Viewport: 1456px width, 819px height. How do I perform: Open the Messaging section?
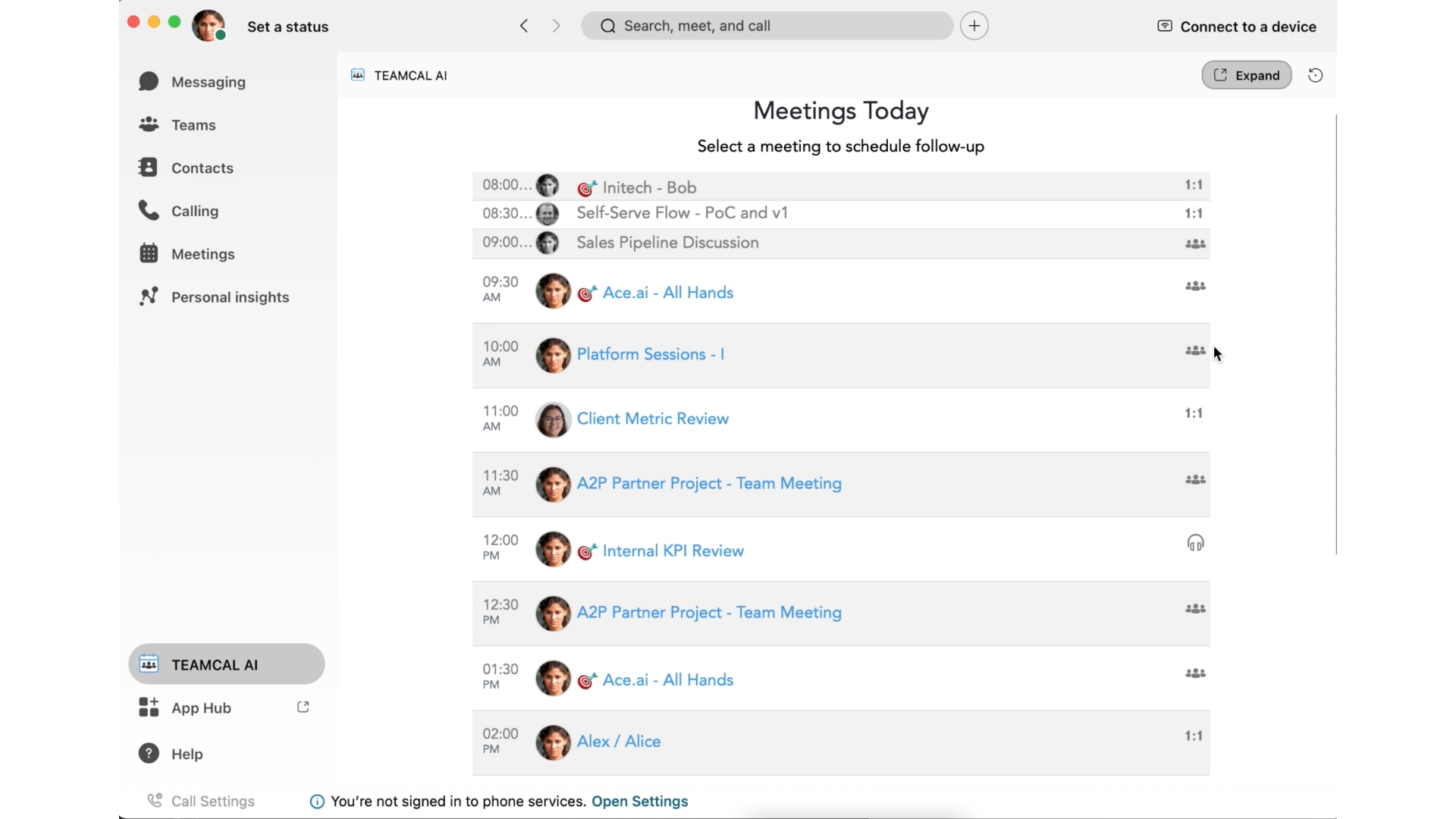[193, 82]
